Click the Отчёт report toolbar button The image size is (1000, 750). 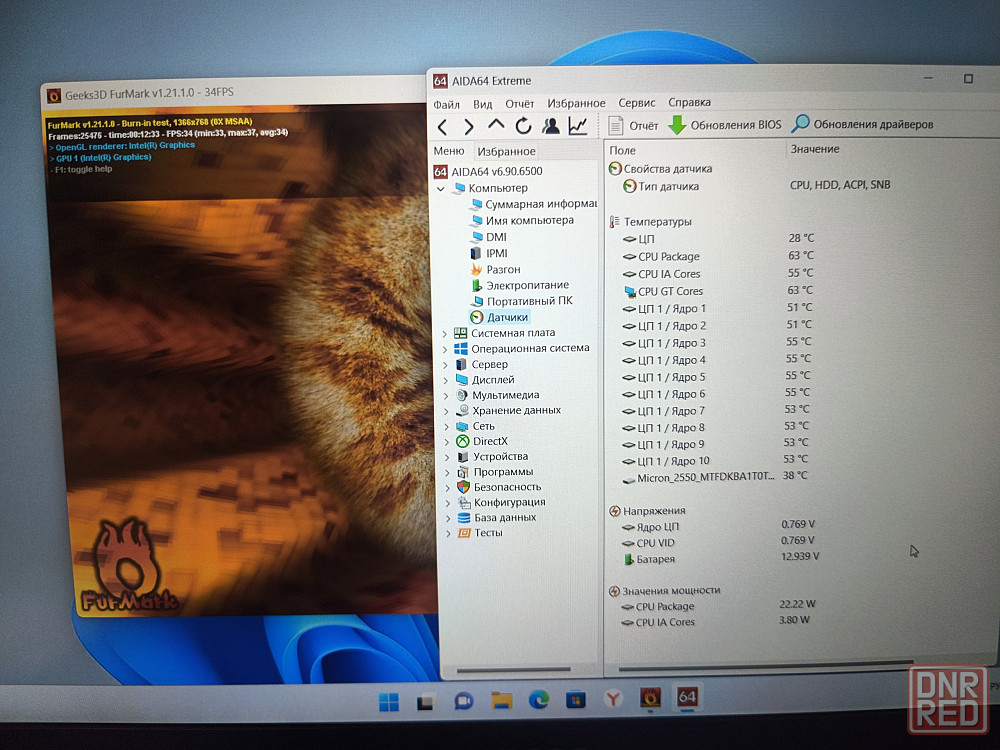coord(633,126)
